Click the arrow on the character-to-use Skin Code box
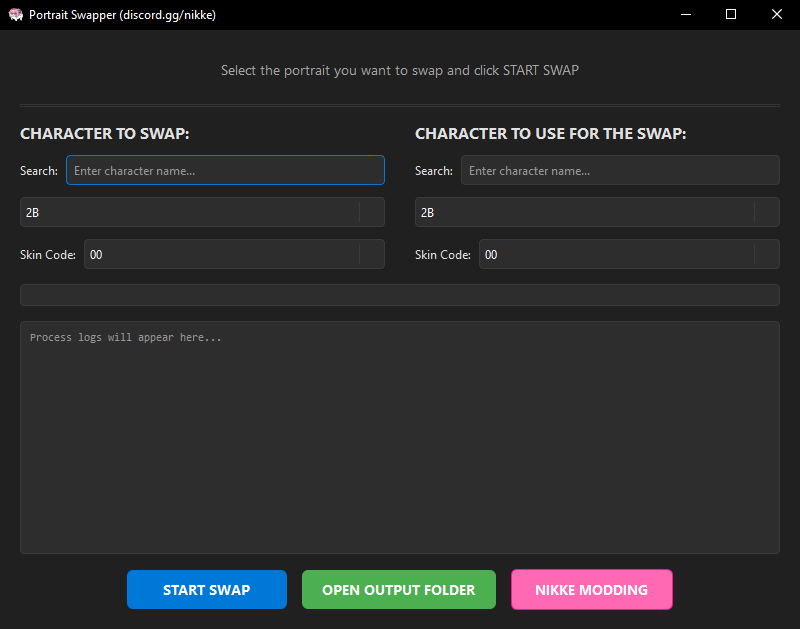The image size is (800, 629). click(x=766, y=254)
